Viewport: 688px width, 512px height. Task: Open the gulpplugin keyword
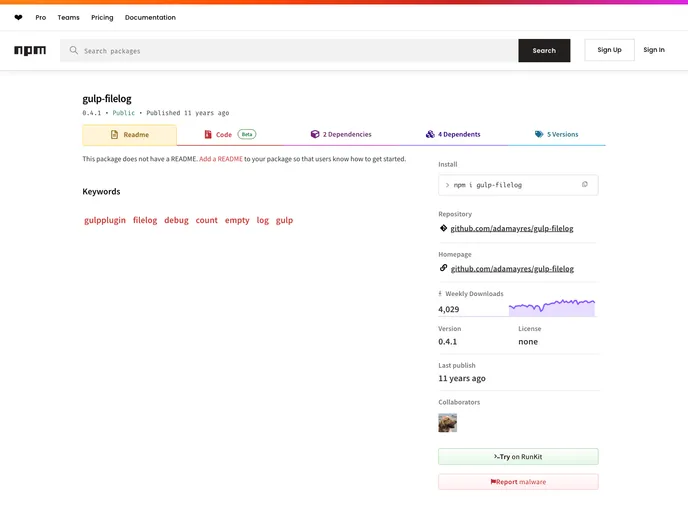[105, 220]
